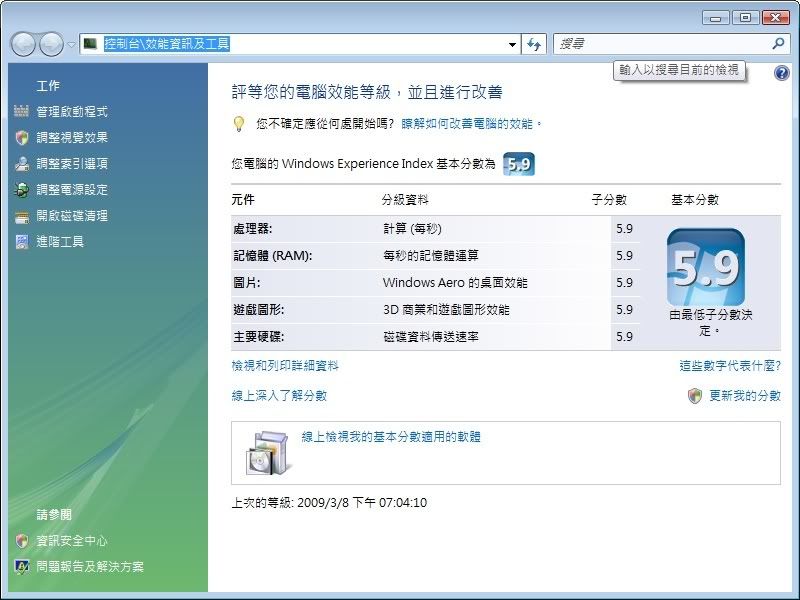Open 開啟磁碟清理 task link
800x600 pixels.
(72, 215)
